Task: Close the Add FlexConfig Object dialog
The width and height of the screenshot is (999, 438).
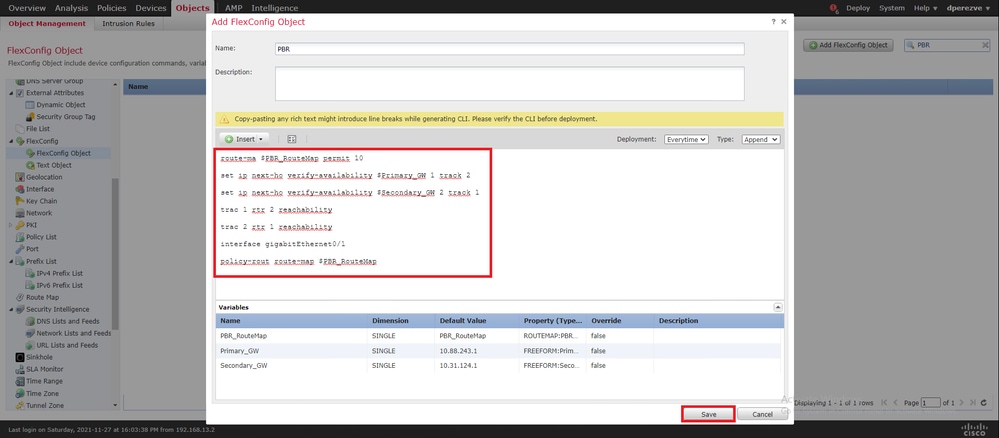Action: click(x=784, y=22)
